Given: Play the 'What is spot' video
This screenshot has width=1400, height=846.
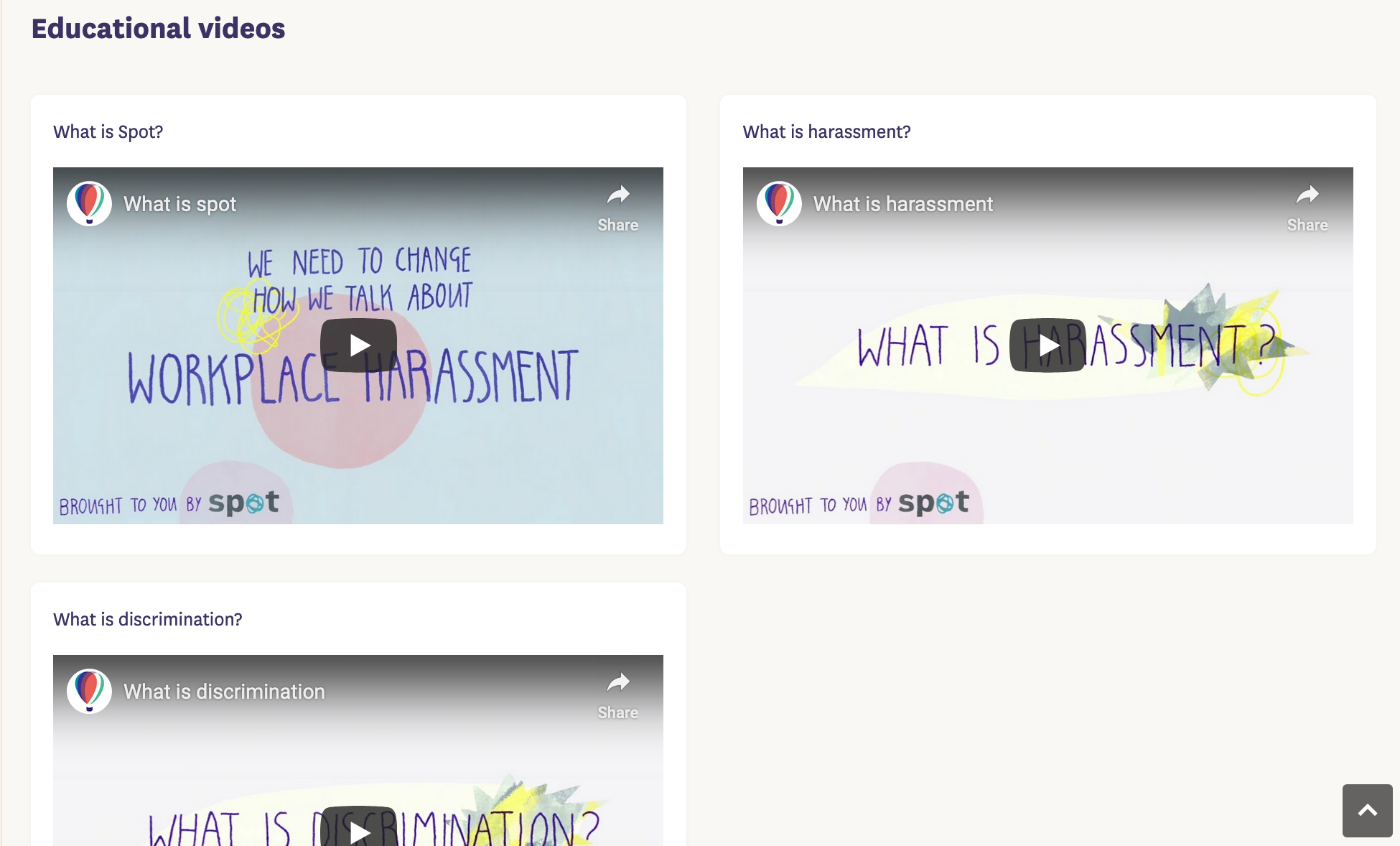Looking at the screenshot, I should tap(358, 345).
